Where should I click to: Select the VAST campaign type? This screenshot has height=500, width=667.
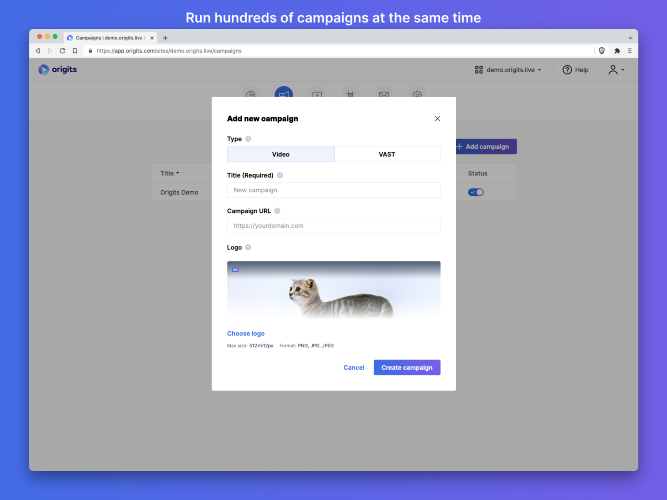coord(387,154)
